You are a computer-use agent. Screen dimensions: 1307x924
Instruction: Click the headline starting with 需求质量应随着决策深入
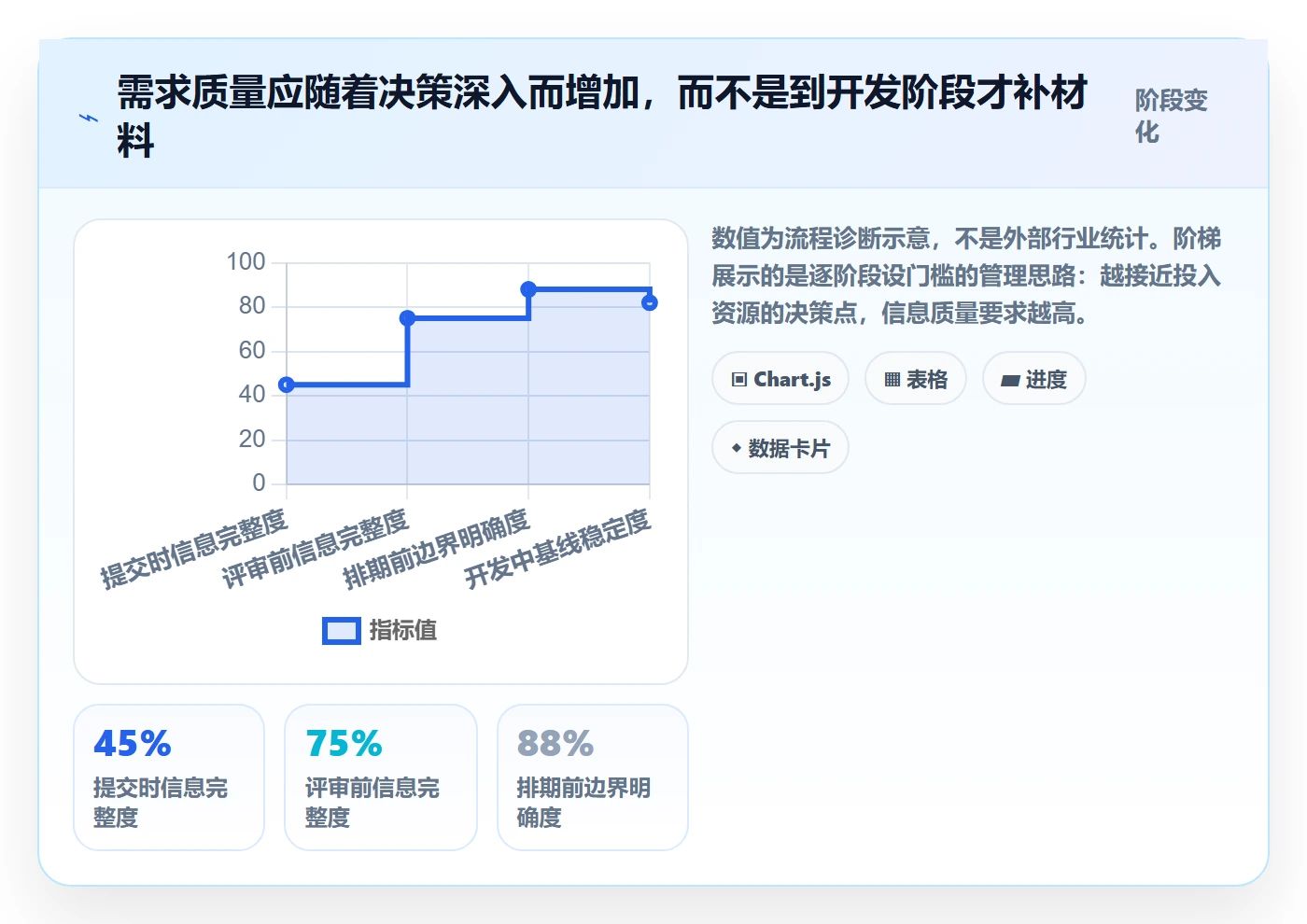coord(602,117)
